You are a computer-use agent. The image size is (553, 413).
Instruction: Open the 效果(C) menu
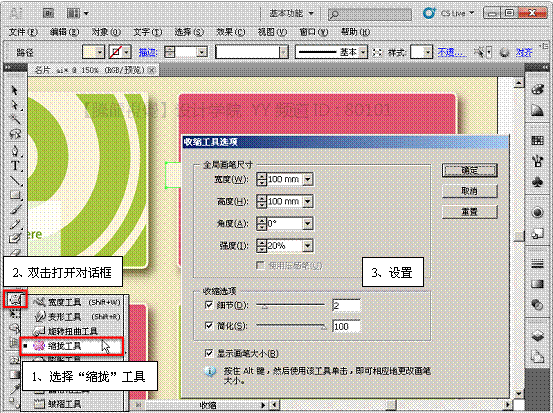coord(230,32)
